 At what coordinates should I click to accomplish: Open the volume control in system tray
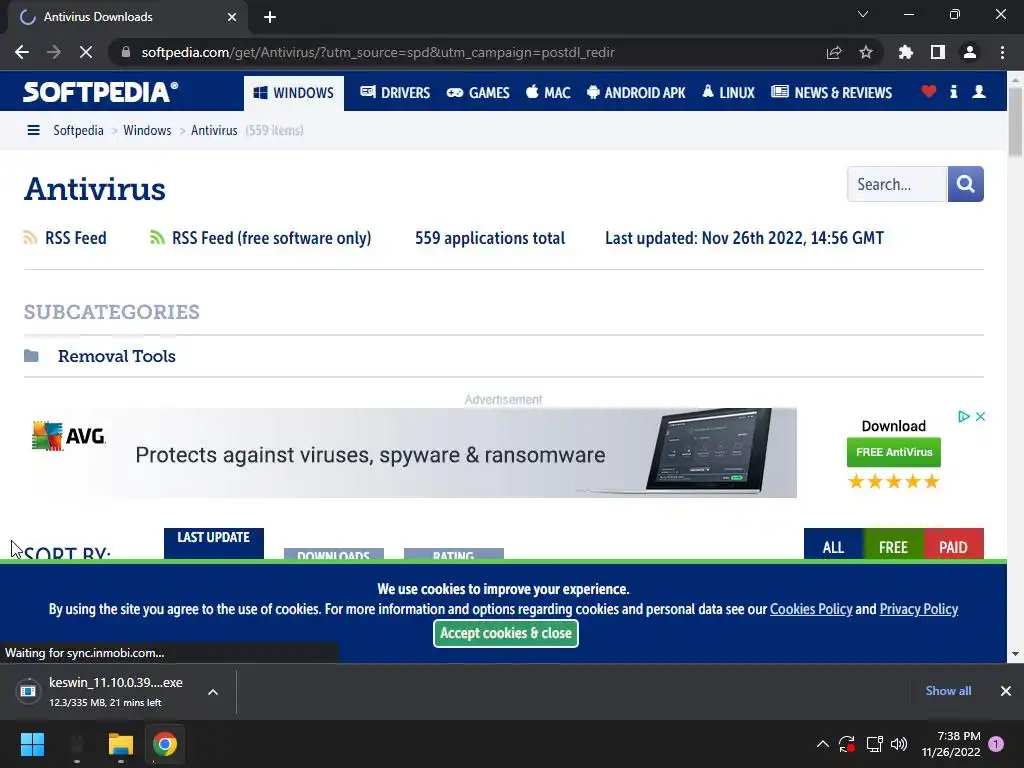[x=899, y=744]
